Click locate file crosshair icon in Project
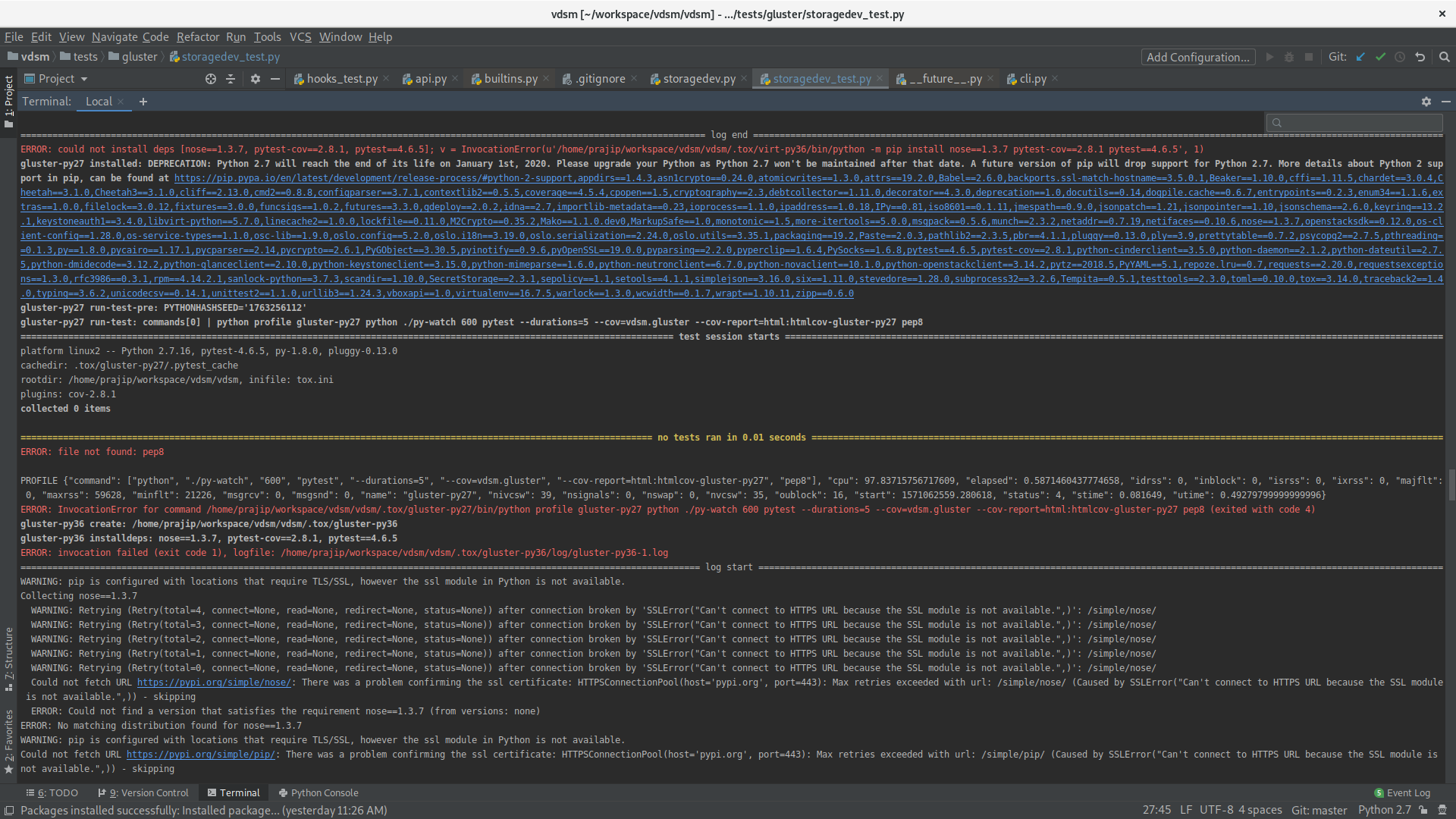 [211, 79]
